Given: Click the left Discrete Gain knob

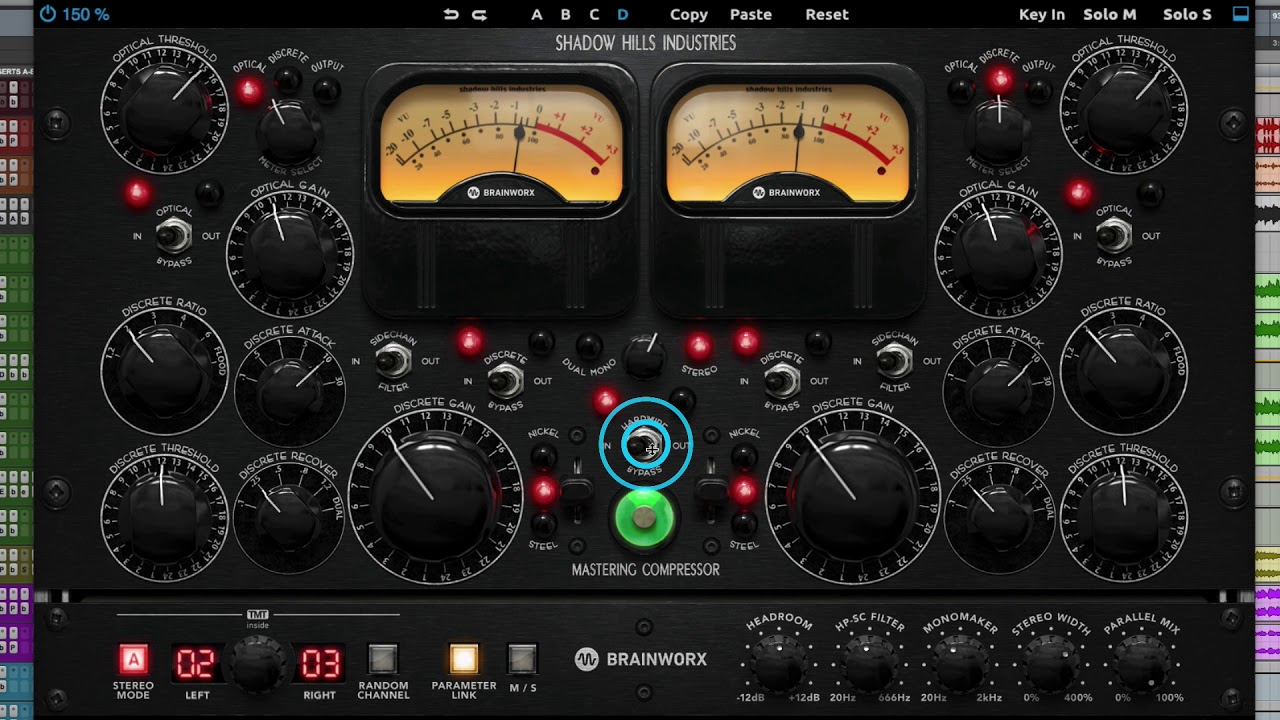Looking at the screenshot, I should pyautogui.click(x=435, y=498).
